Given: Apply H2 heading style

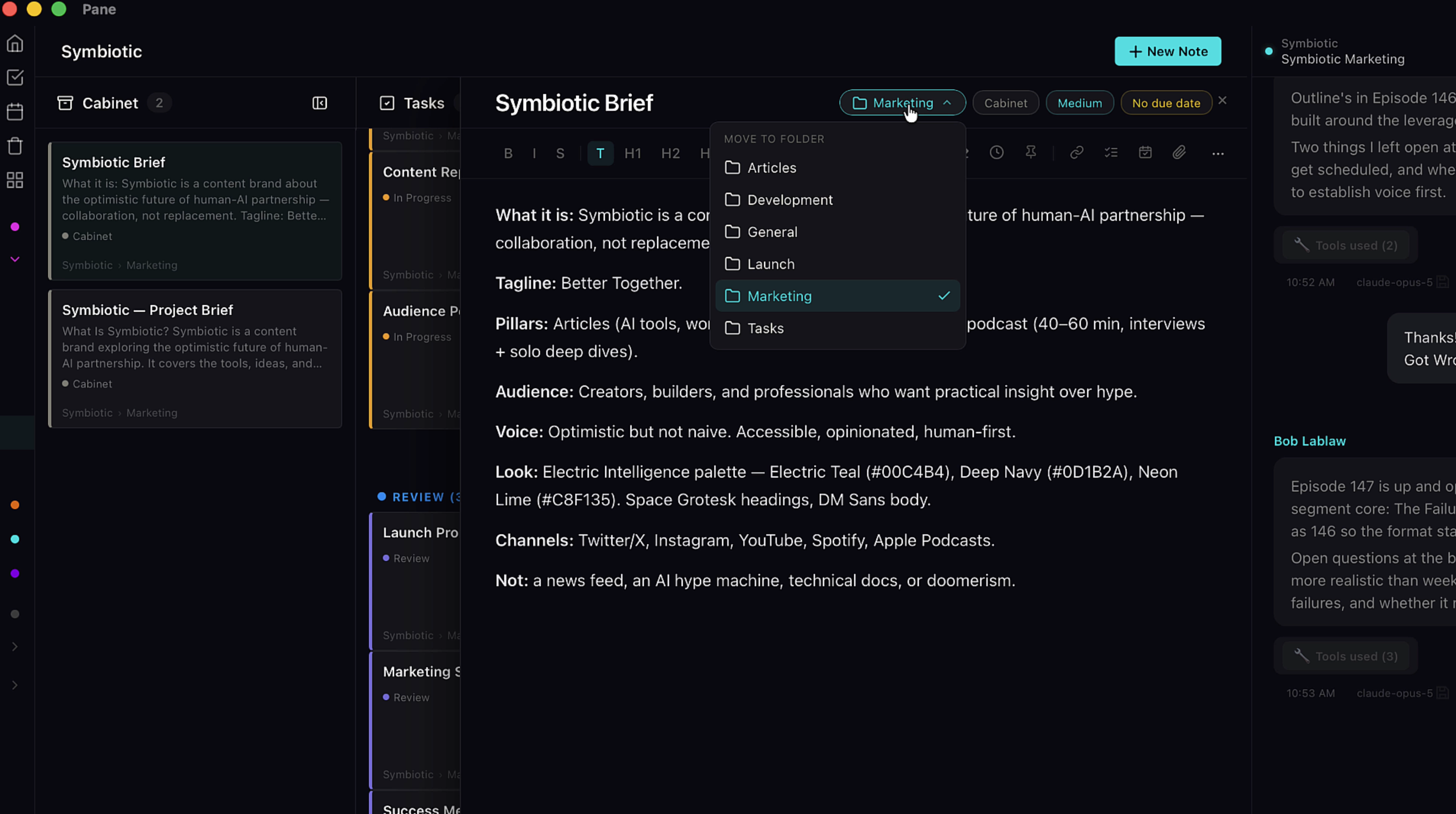Looking at the screenshot, I should (x=670, y=153).
